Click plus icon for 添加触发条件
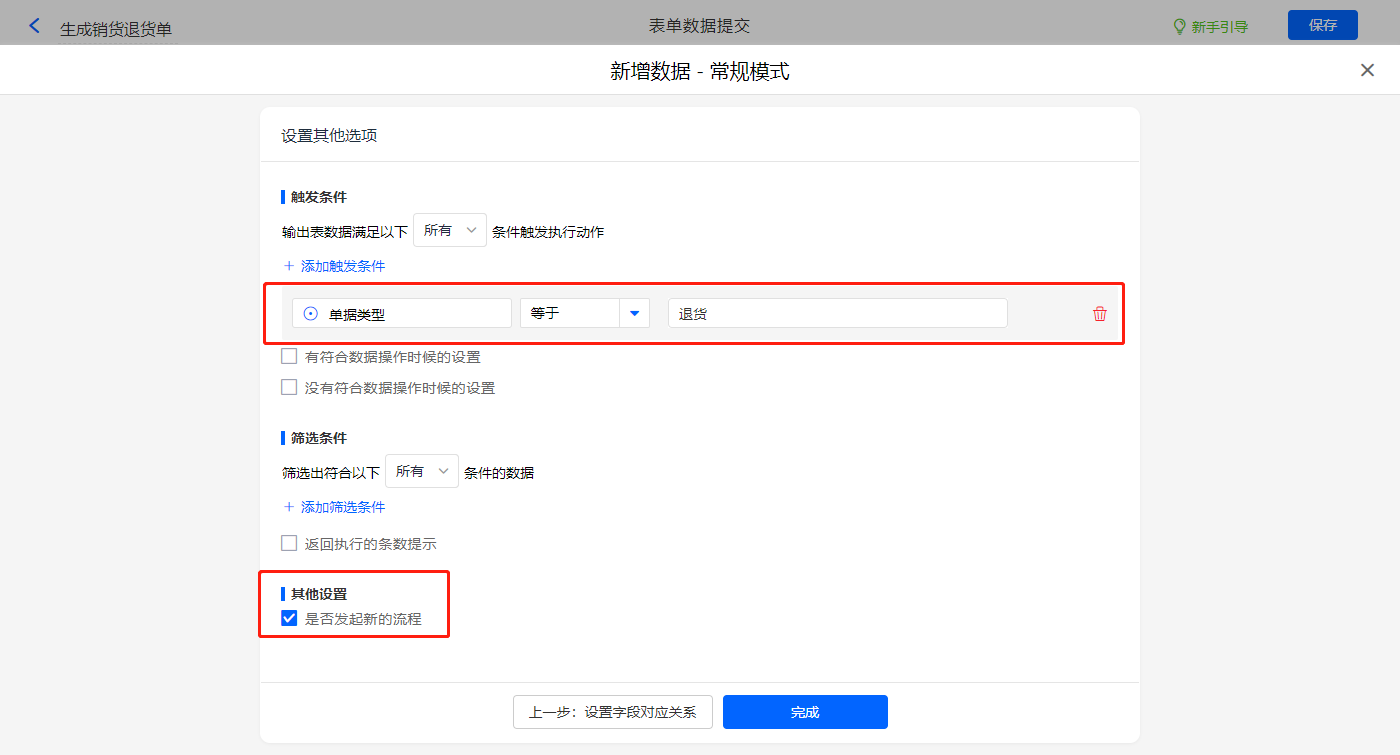 click(x=289, y=266)
